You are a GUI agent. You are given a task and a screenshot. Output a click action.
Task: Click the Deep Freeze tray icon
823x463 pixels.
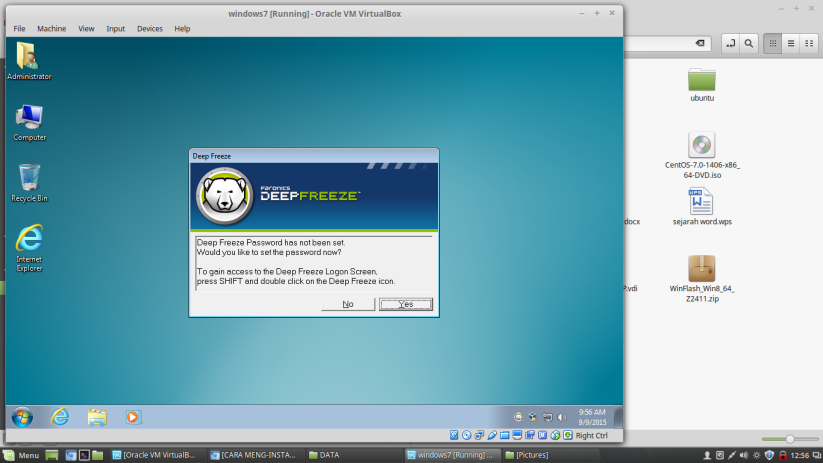(519, 417)
